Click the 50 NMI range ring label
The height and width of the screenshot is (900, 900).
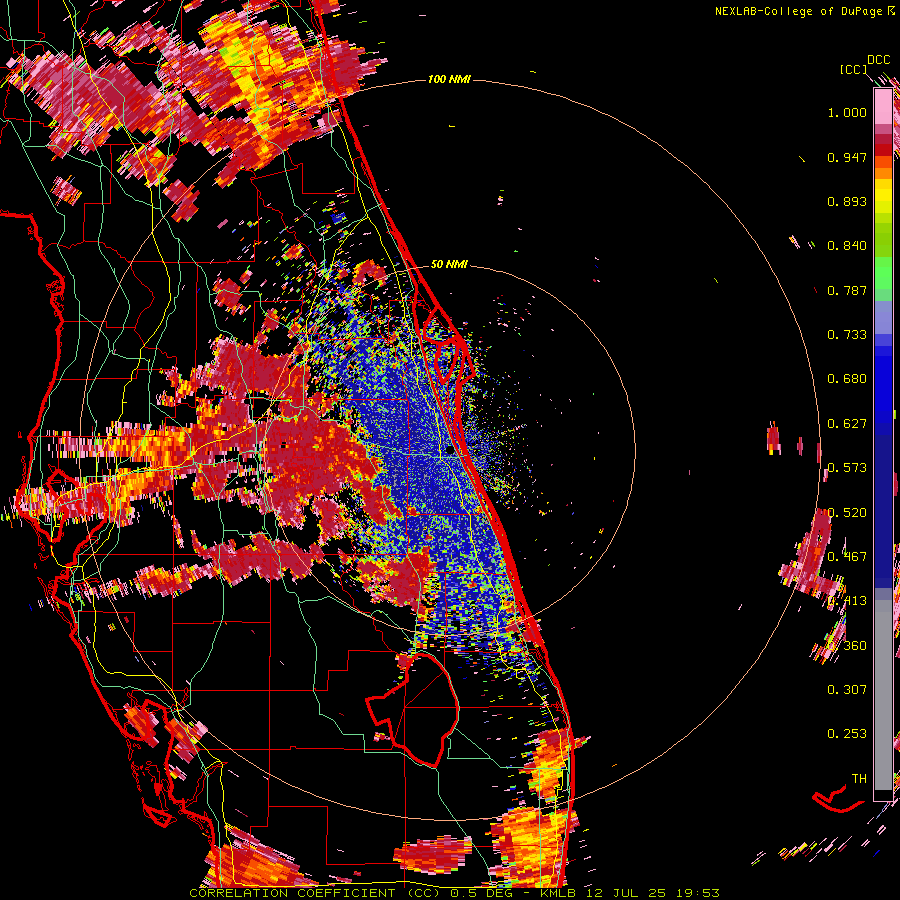(x=449, y=264)
